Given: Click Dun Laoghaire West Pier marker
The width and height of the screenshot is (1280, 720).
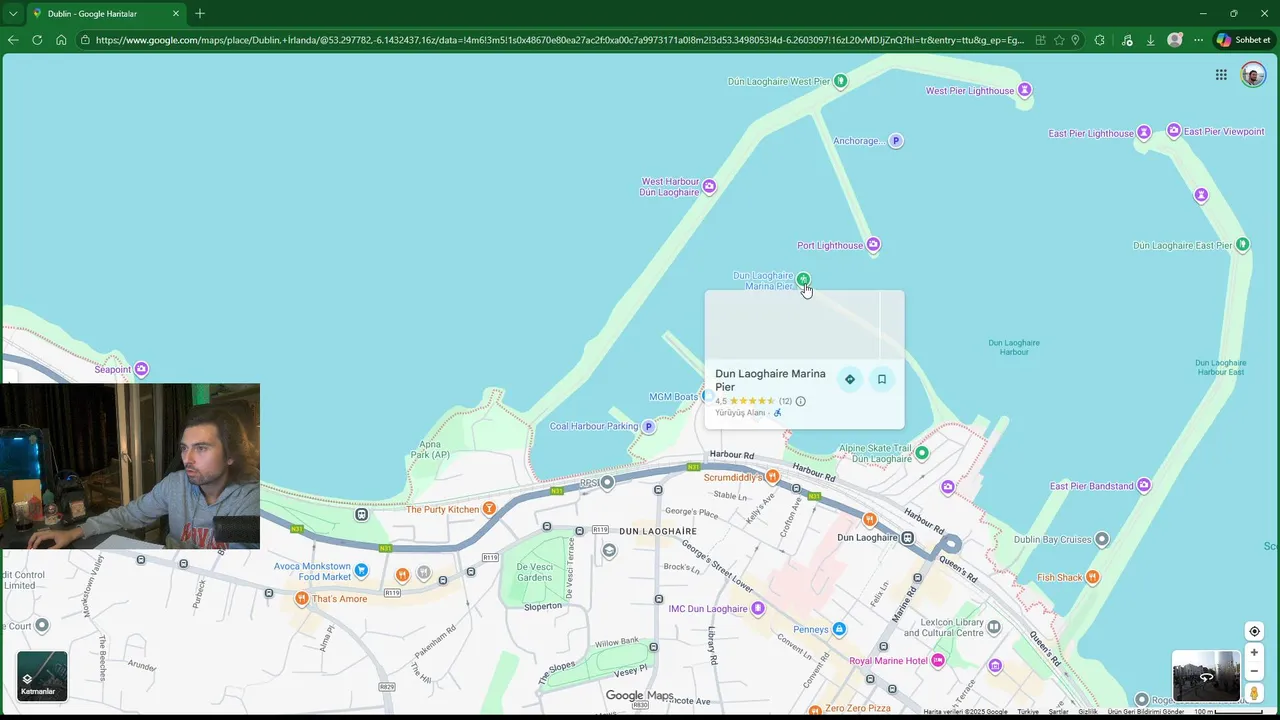Looking at the screenshot, I should pyautogui.click(x=841, y=81).
